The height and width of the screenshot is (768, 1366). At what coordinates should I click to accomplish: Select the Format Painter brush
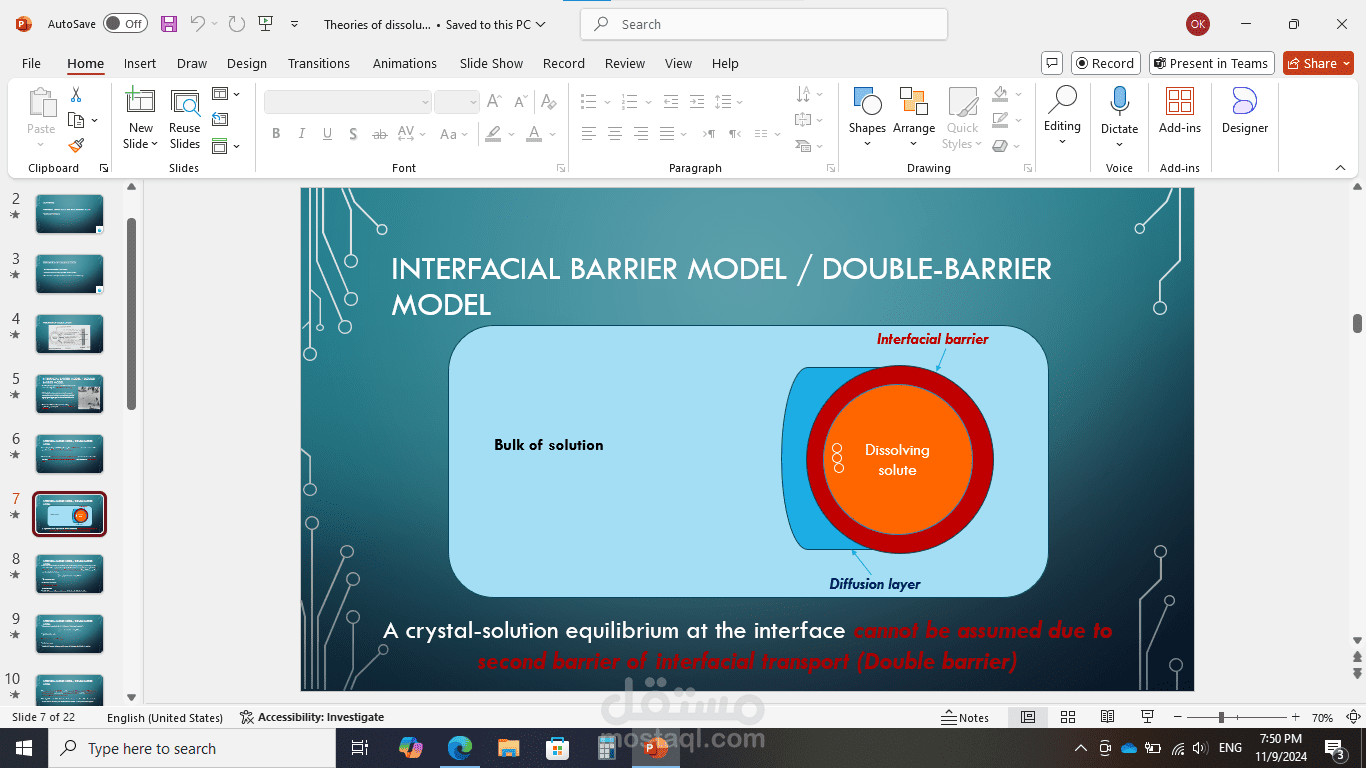coord(76,145)
